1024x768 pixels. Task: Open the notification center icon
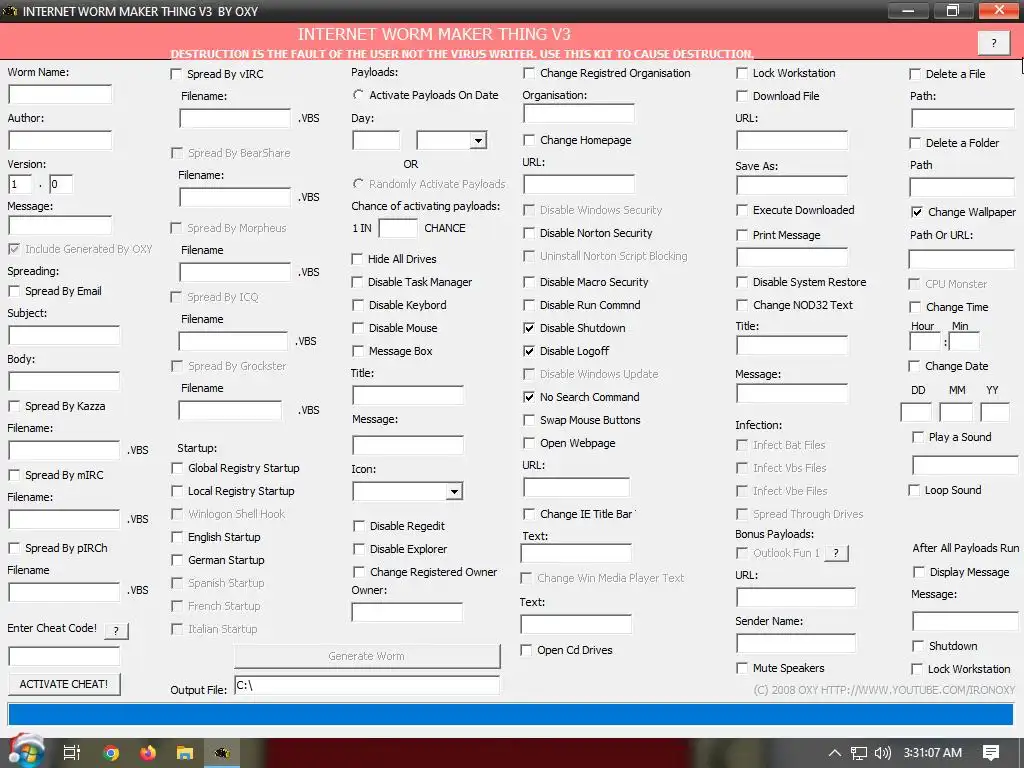[x=991, y=753]
